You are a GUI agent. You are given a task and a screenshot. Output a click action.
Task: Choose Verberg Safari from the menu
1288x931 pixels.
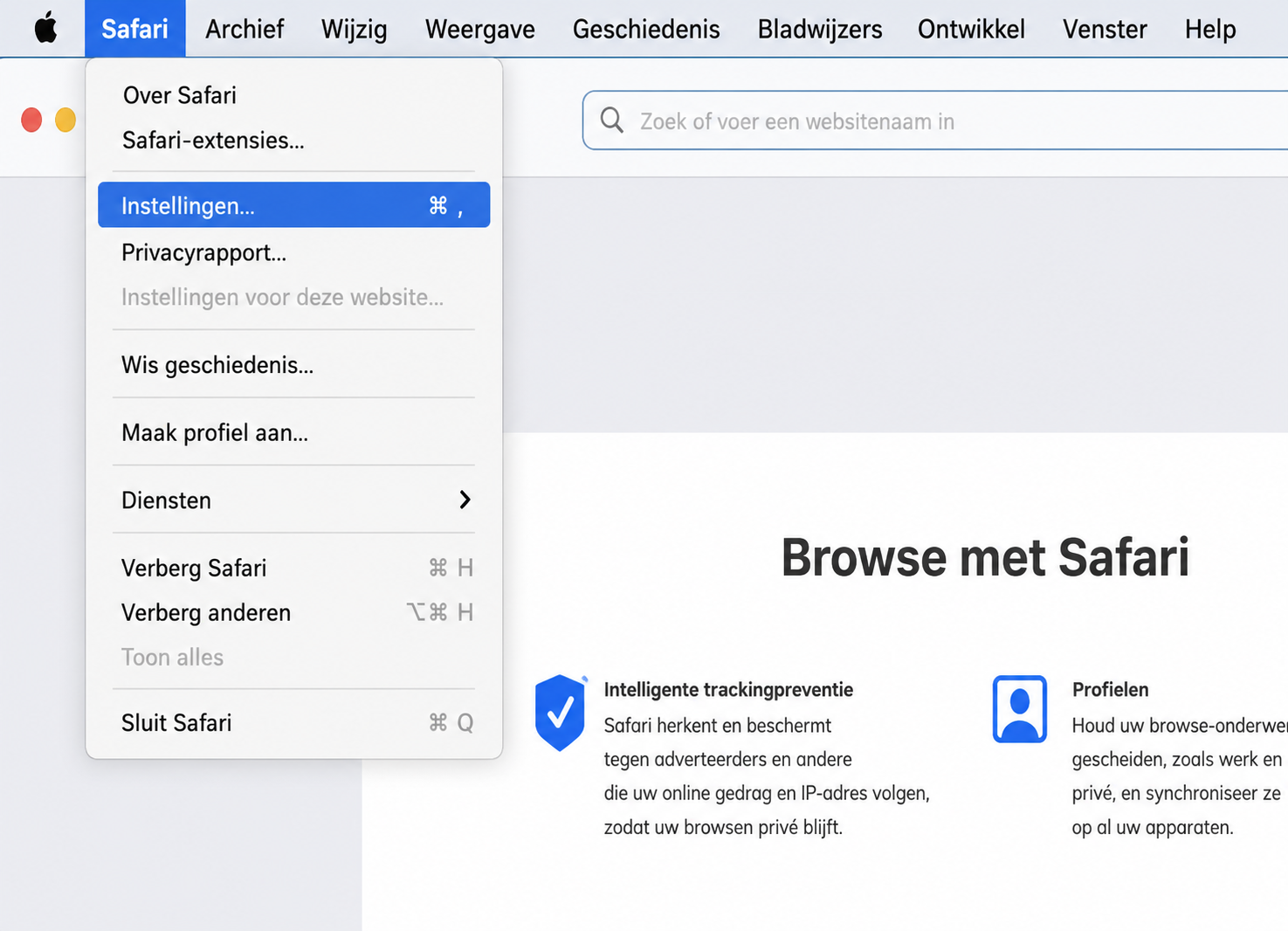(x=293, y=568)
